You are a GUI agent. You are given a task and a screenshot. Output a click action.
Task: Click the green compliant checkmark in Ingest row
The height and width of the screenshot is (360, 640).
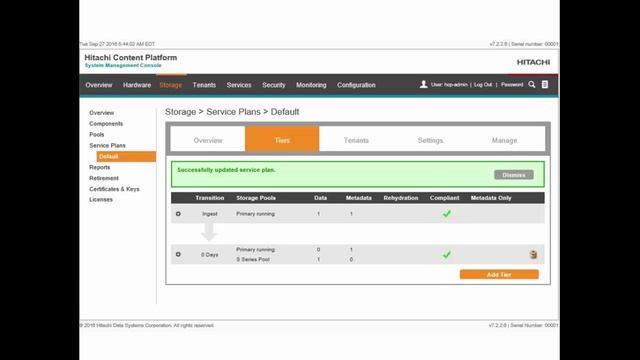pyautogui.click(x=447, y=213)
